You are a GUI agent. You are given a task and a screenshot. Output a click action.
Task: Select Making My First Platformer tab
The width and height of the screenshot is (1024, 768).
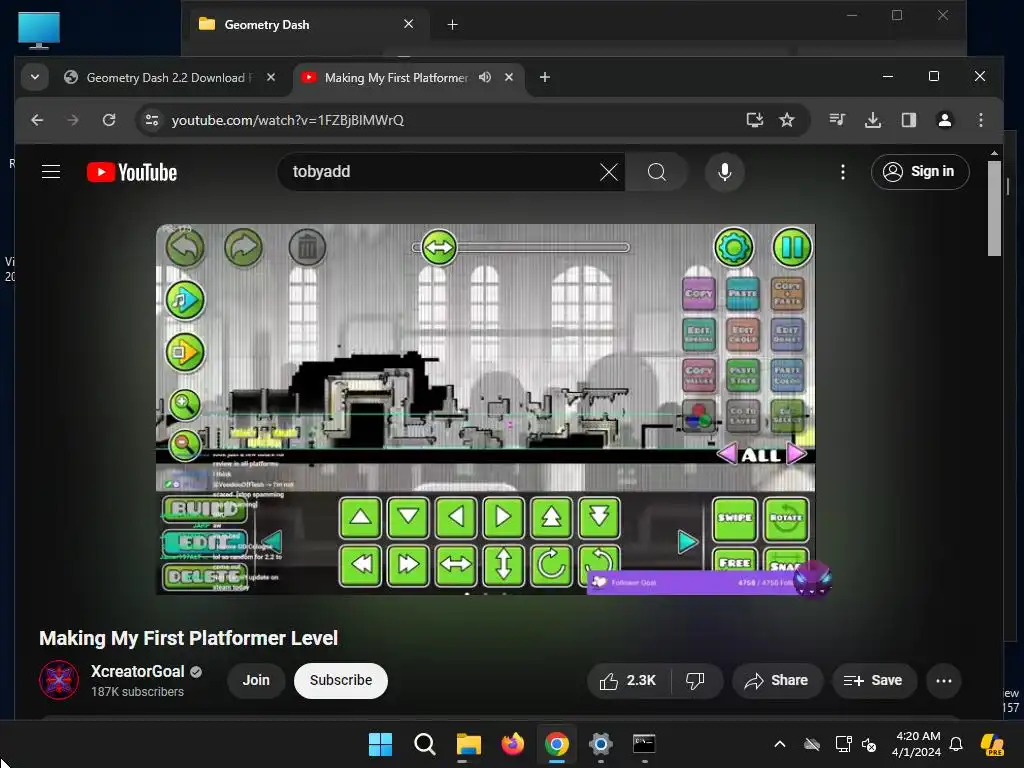[396, 78]
